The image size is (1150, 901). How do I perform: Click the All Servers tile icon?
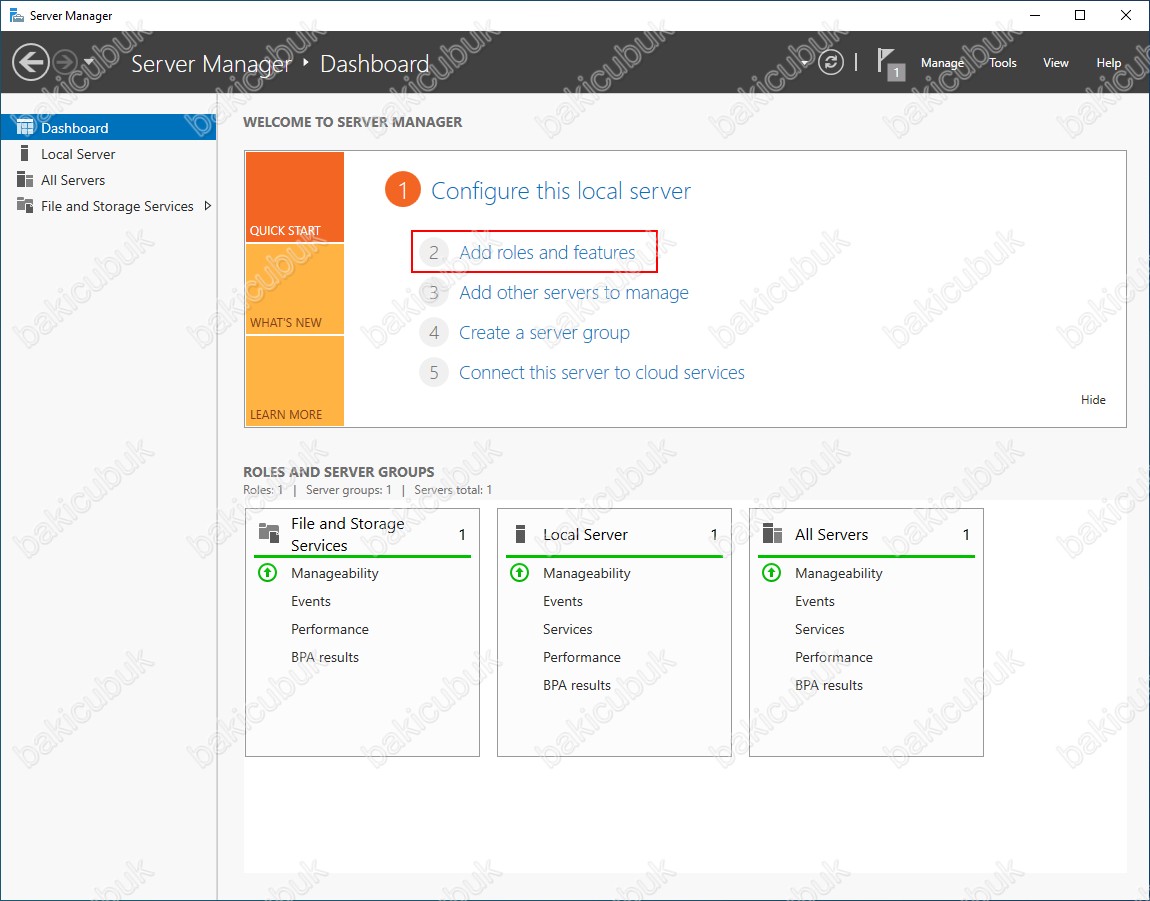click(772, 533)
